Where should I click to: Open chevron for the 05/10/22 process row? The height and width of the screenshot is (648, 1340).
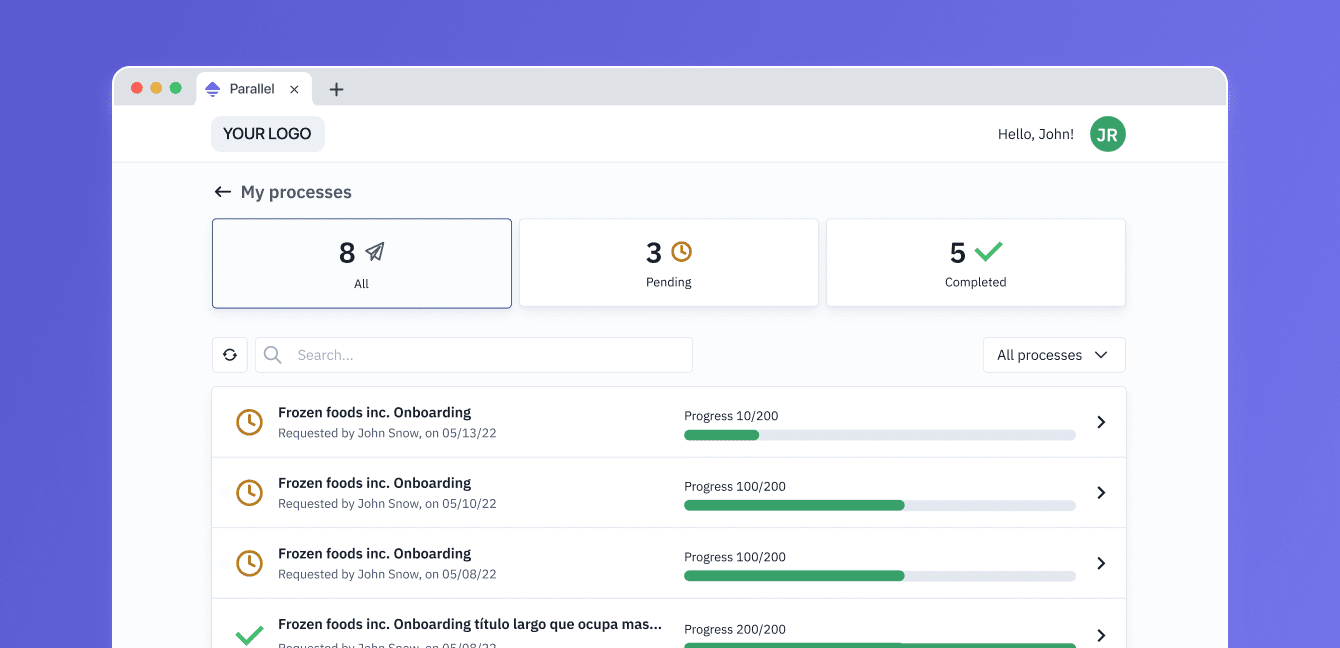pos(1101,492)
